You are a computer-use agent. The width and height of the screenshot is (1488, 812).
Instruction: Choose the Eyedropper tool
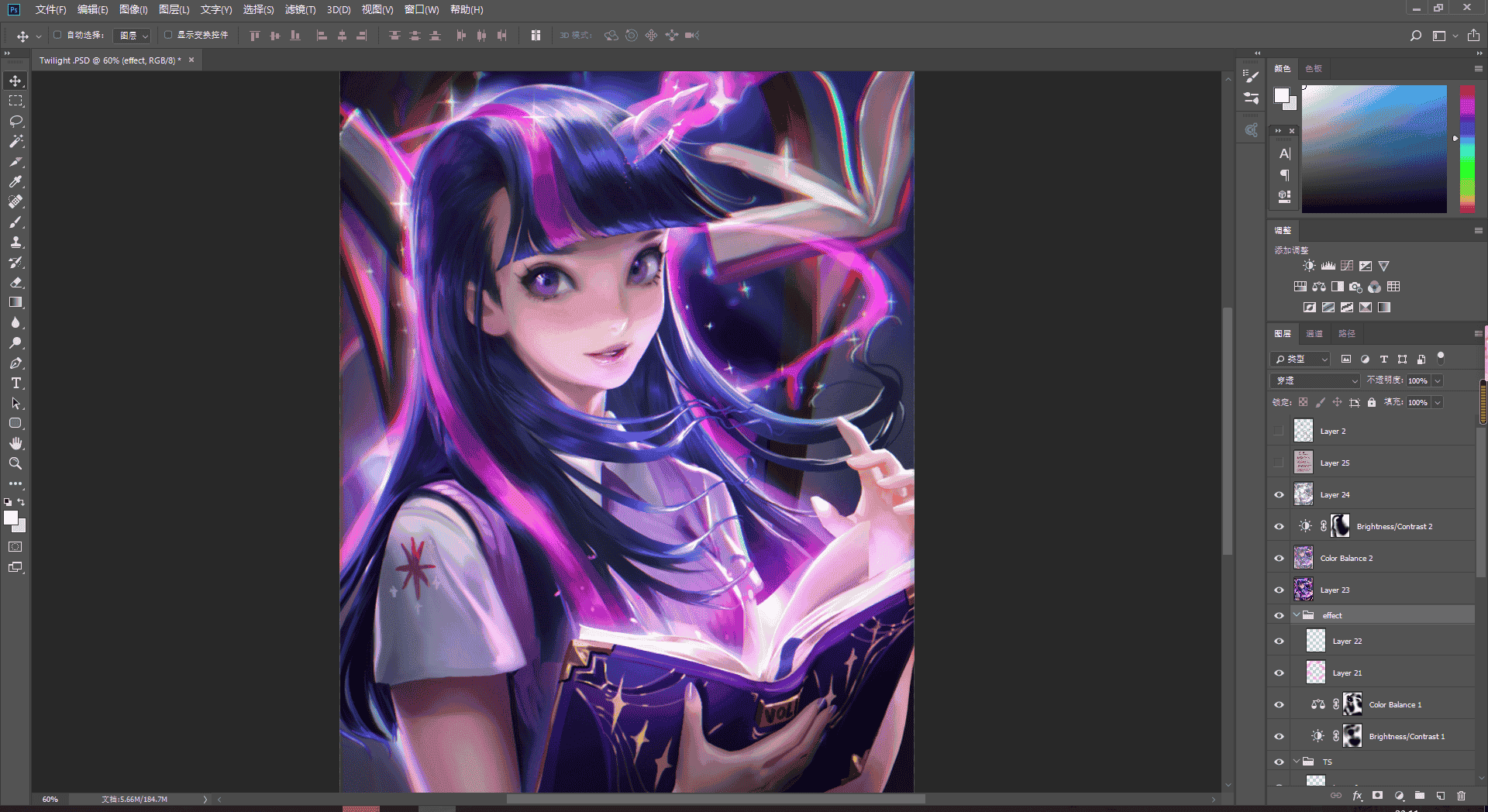(x=15, y=182)
